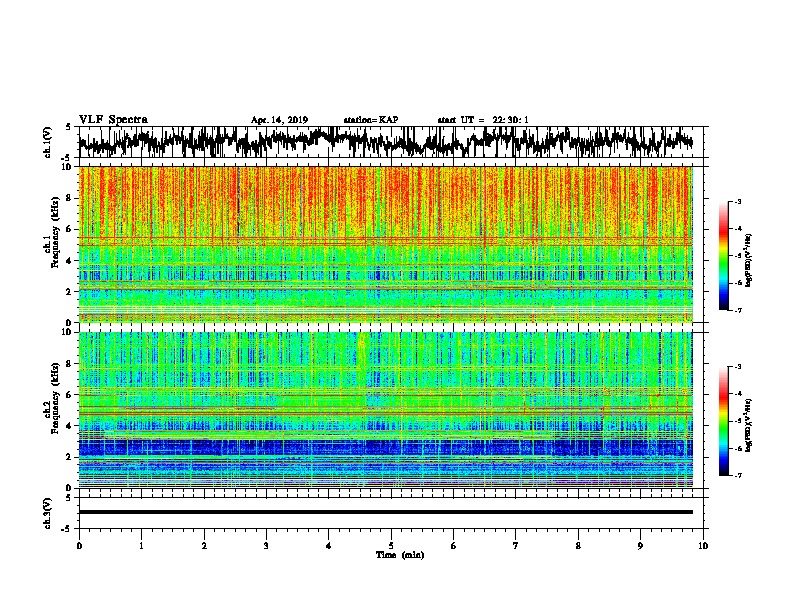Click the "ch.1(V)" waveform axis label
Viewport: 792px width, 612px height.
(47, 142)
